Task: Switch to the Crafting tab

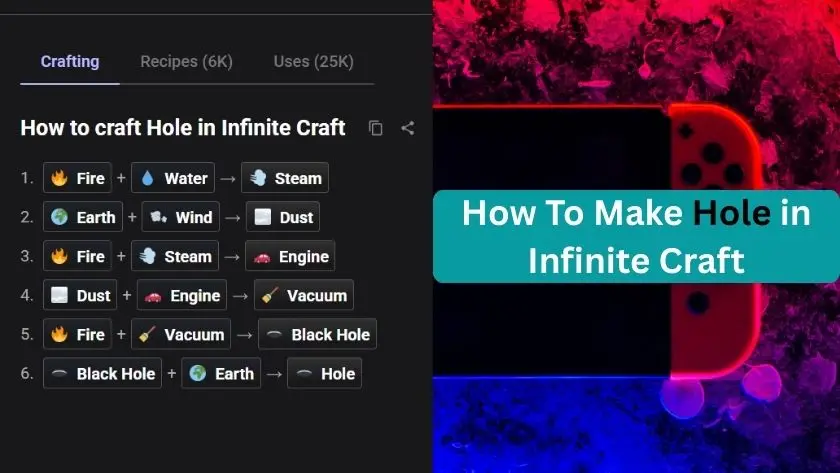Action: [70, 62]
